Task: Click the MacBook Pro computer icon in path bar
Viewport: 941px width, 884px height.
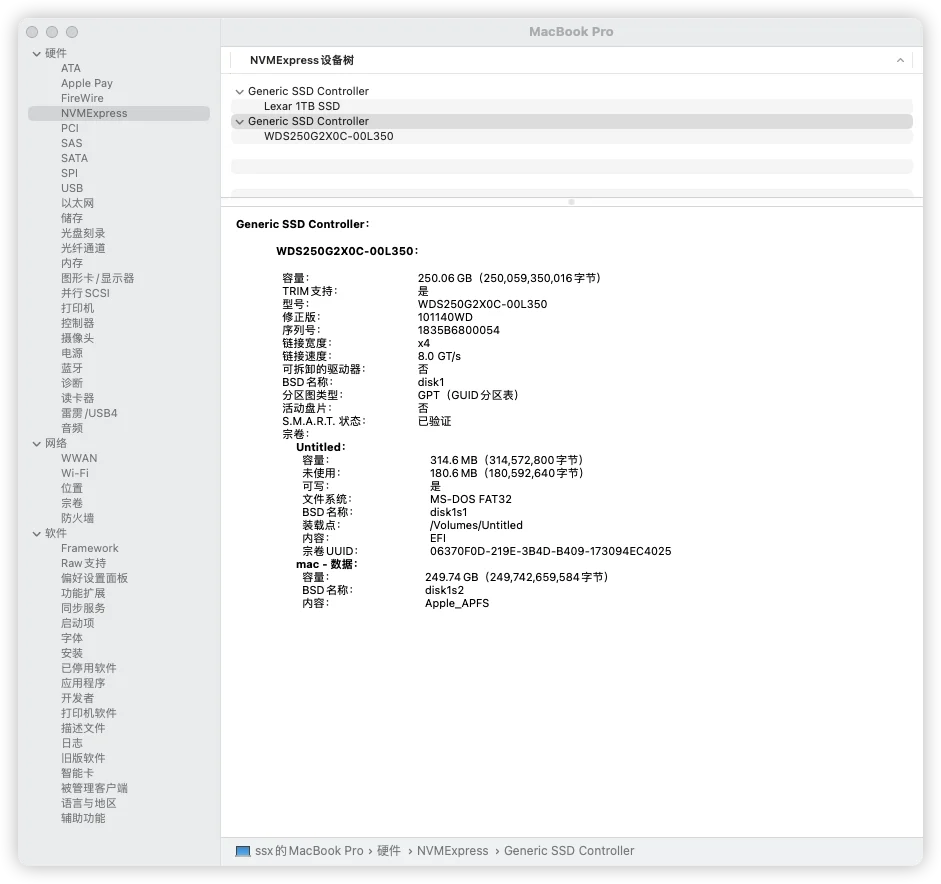Action: click(x=243, y=851)
